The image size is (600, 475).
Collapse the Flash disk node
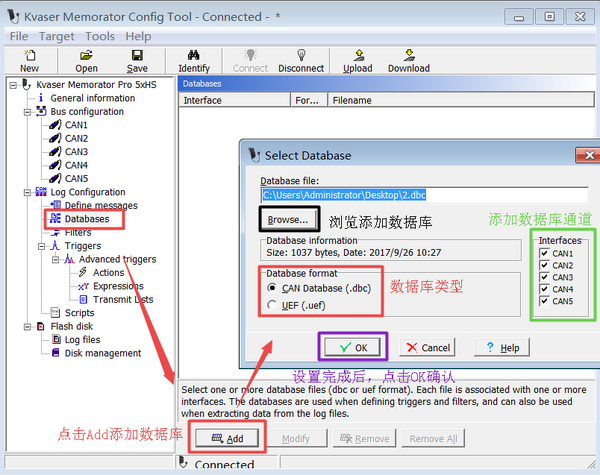point(27,327)
